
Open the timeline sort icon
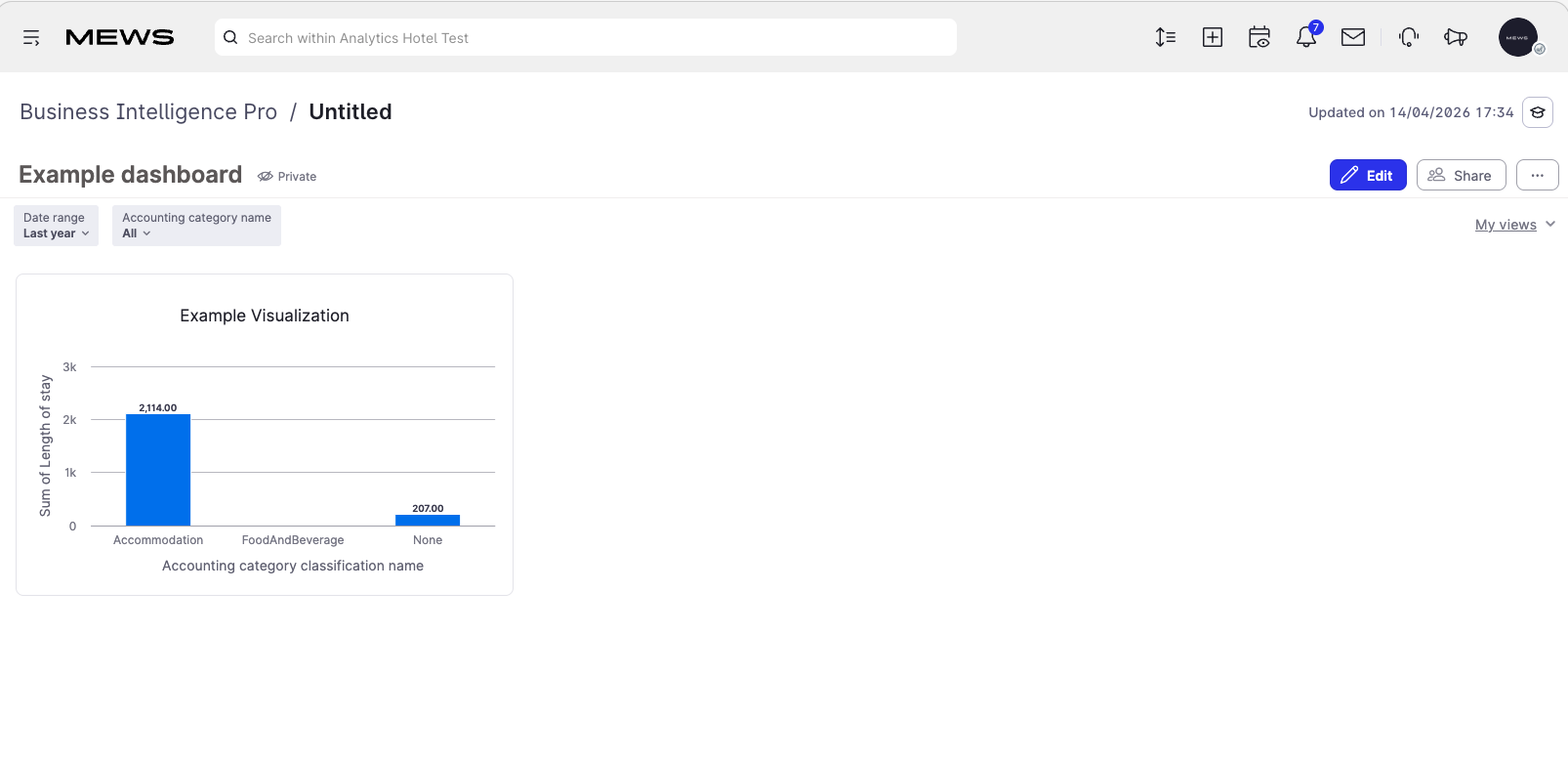pyautogui.click(x=1166, y=38)
